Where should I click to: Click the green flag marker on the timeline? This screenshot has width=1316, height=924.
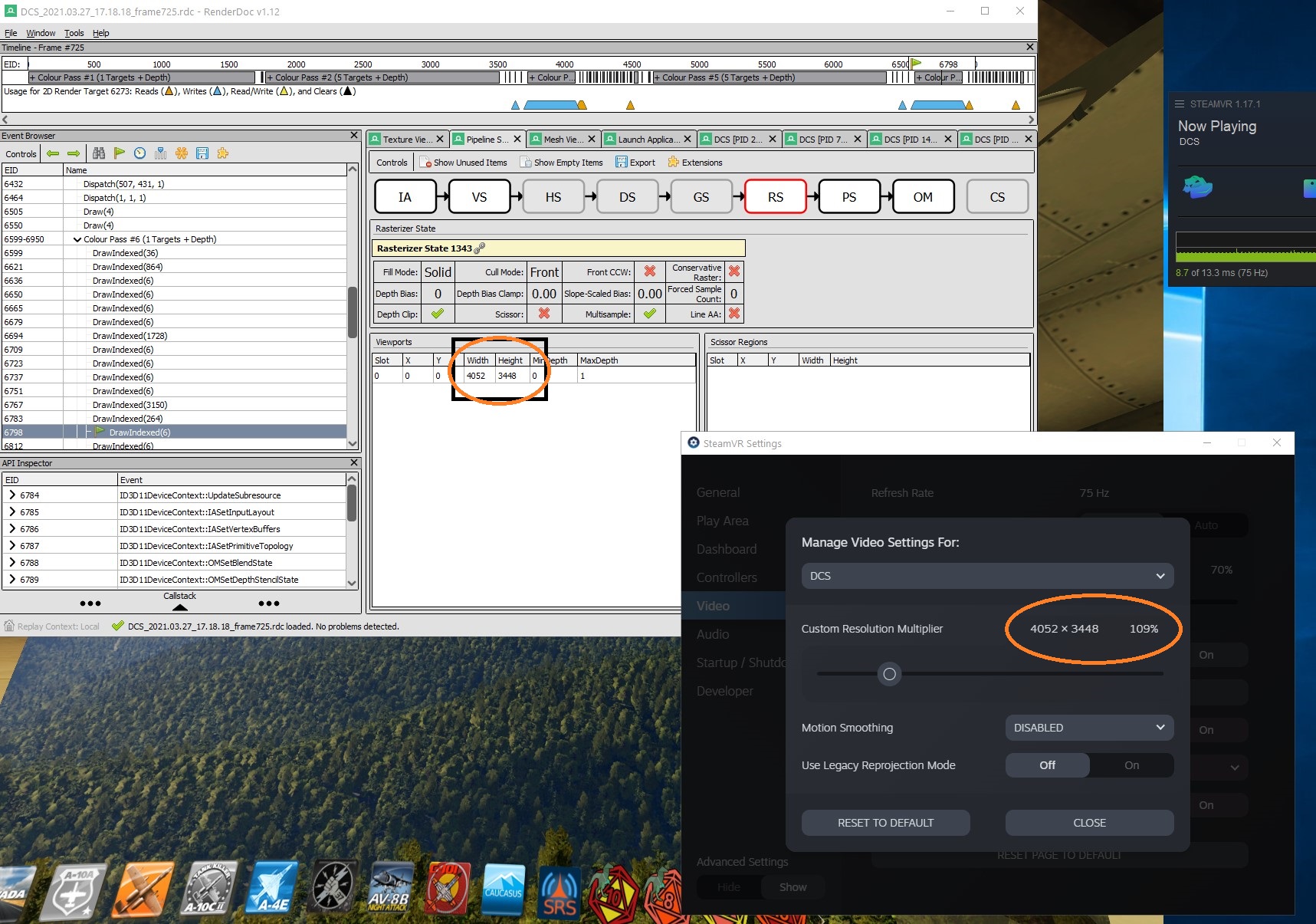(915, 64)
